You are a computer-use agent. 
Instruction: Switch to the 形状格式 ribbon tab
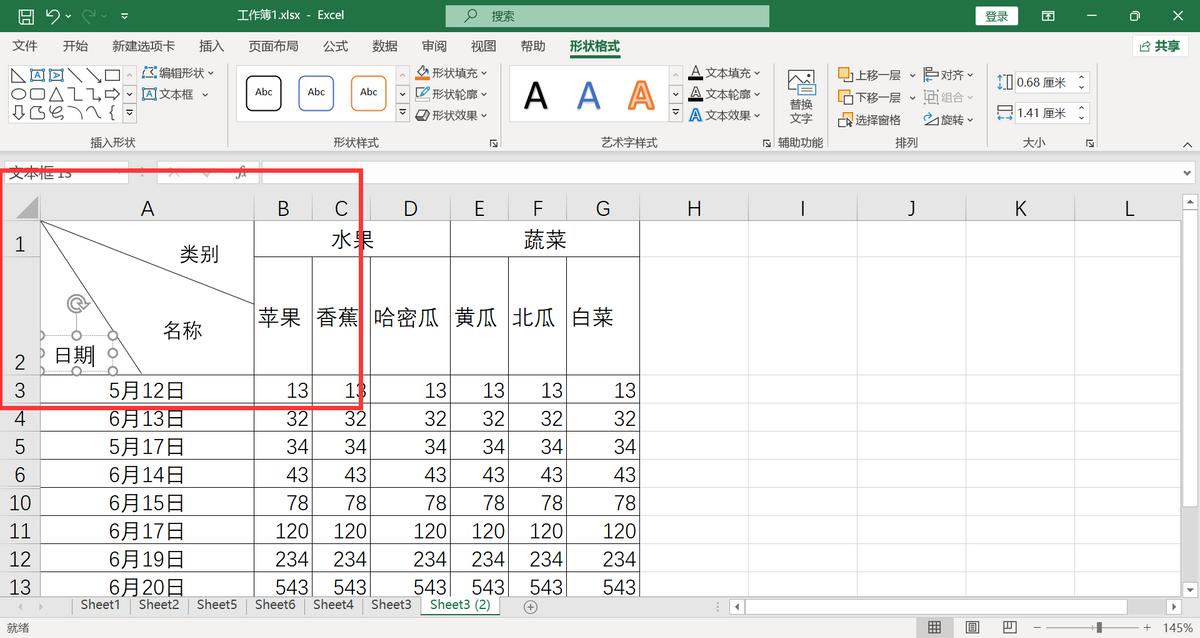coord(594,45)
